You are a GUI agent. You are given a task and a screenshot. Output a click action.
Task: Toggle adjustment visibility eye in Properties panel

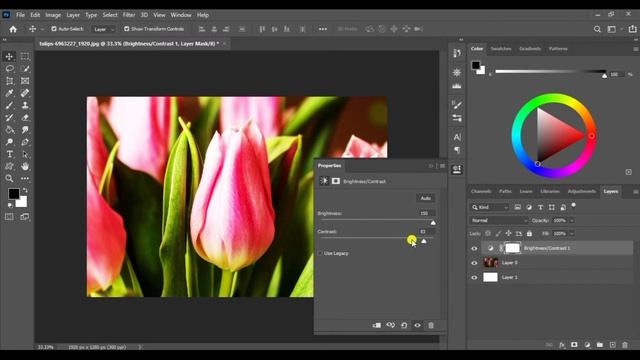coord(417,325)
